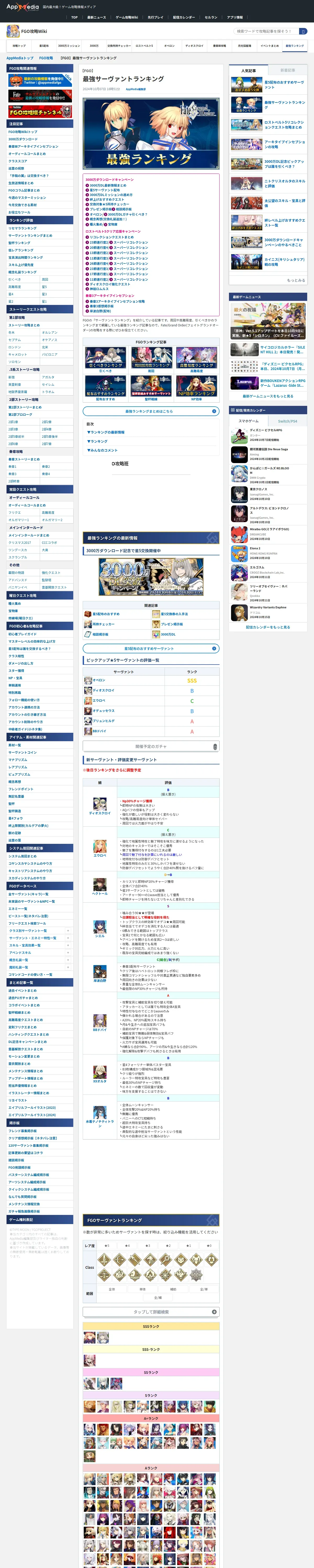This screenshot has width=314, height=1568.
Task: Click the AppMedia logo
Action: [23, 7]
